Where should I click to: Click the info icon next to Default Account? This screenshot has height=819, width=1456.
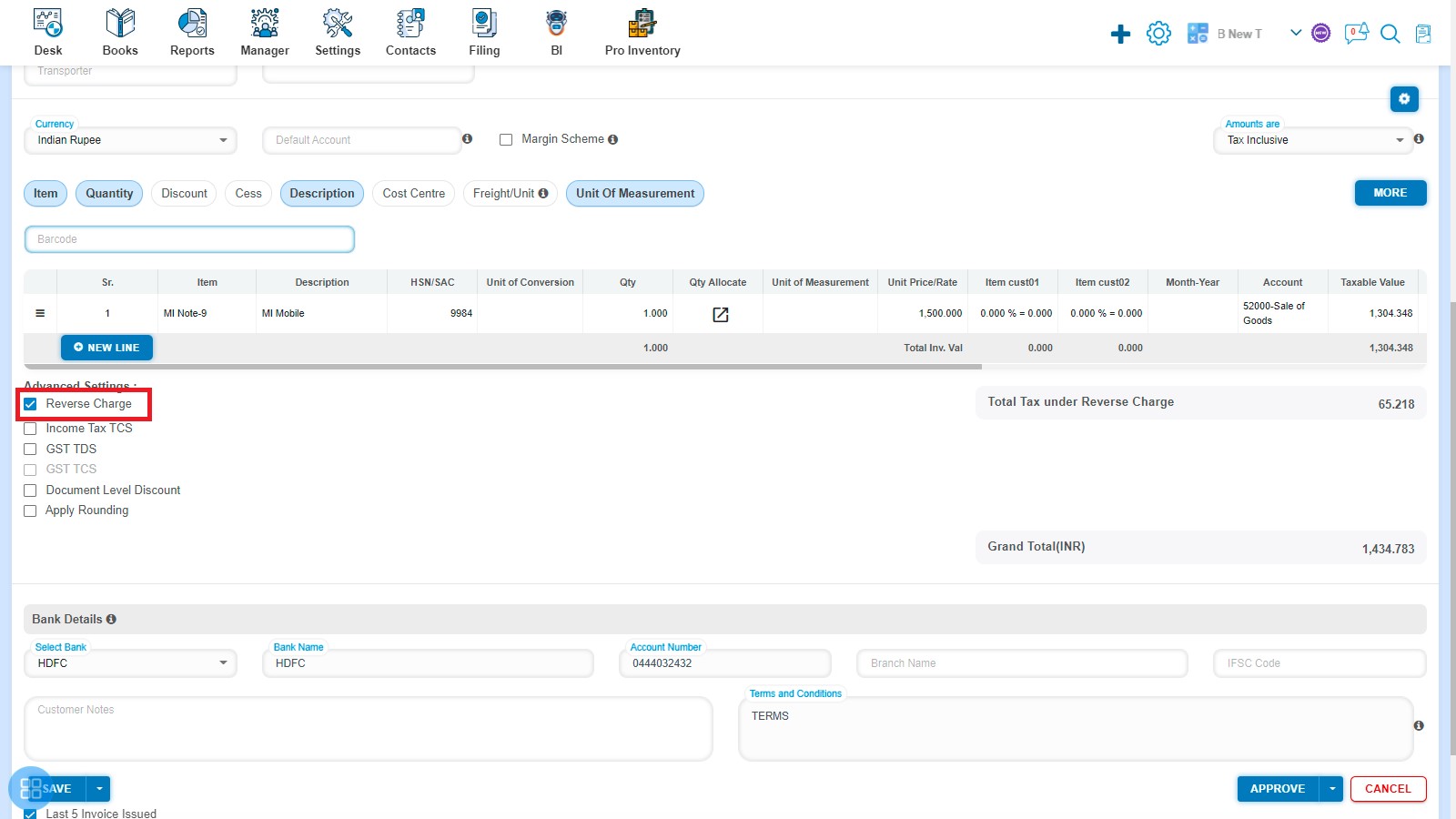point(467,138)
